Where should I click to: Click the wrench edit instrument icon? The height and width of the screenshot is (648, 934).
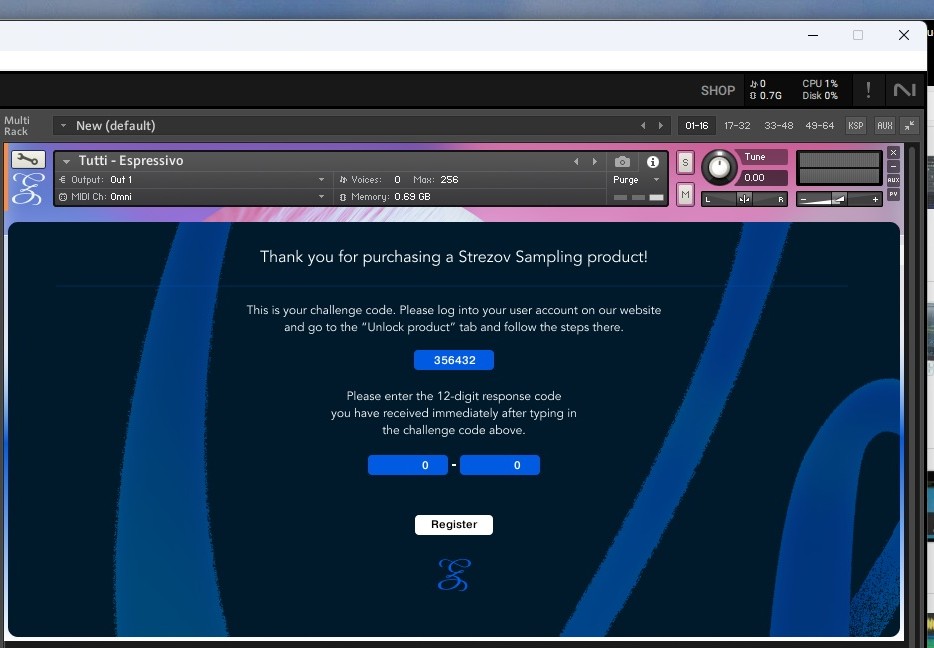28,160
